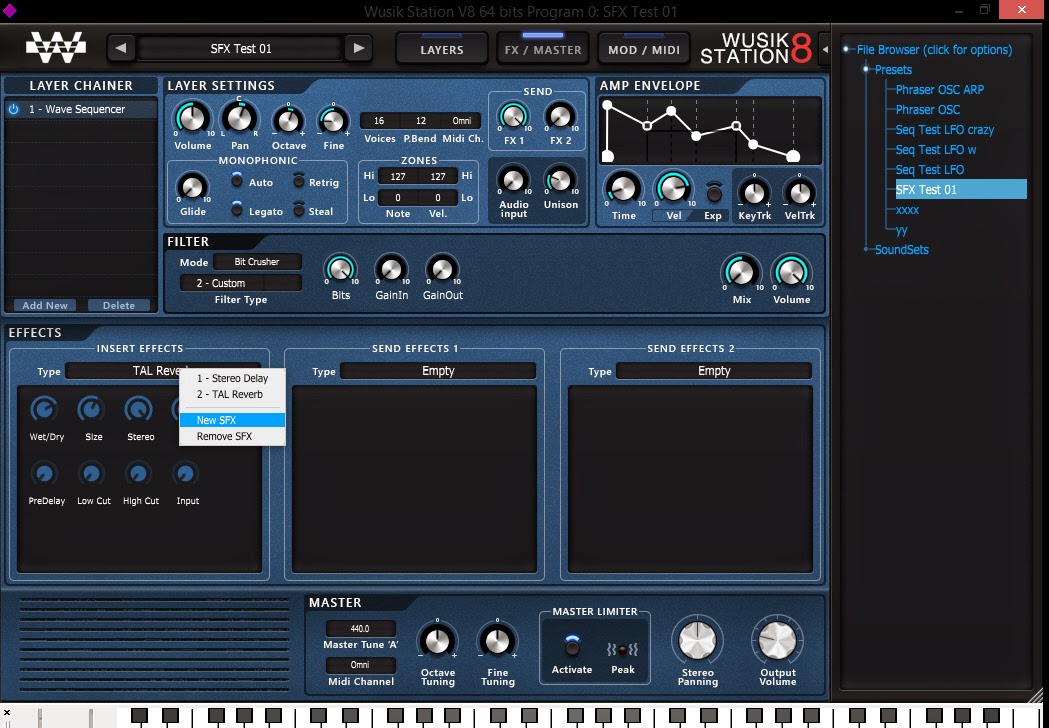Toggle the Auto monophonic switch

237,181
